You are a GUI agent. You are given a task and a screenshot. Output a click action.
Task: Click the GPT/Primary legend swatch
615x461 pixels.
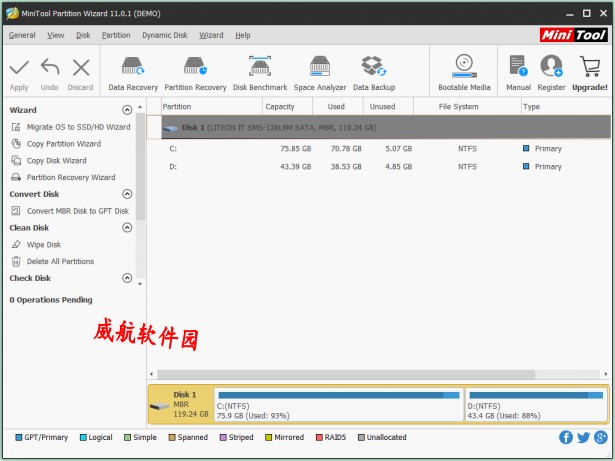(18, 437)
